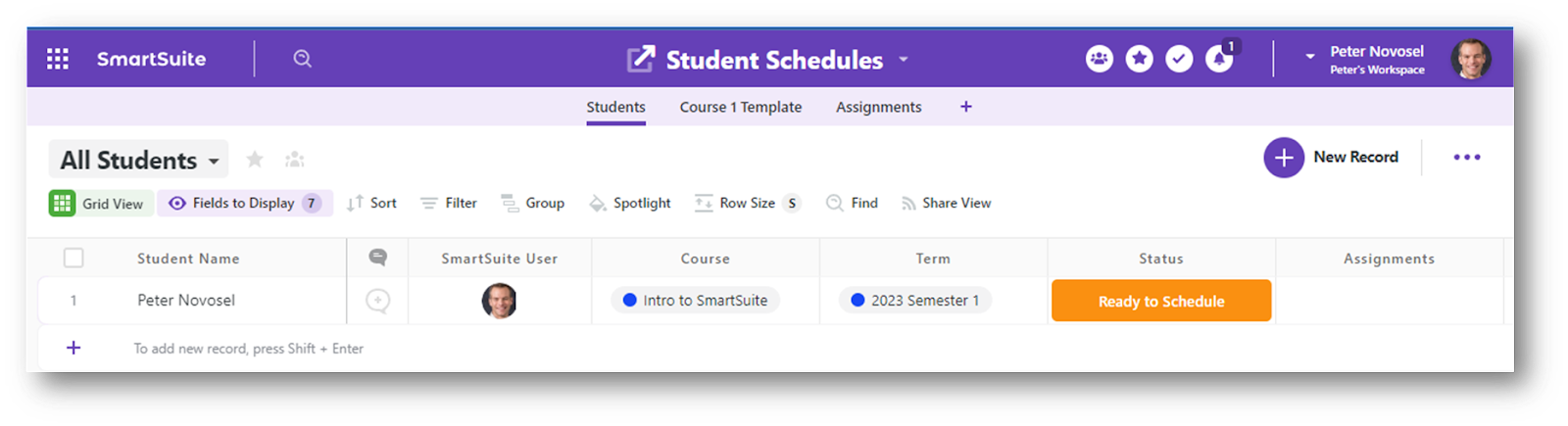Click the orange Ready to Schedule status
The width and height of the screenshot is (1568, 426).
pos(1161,301)
